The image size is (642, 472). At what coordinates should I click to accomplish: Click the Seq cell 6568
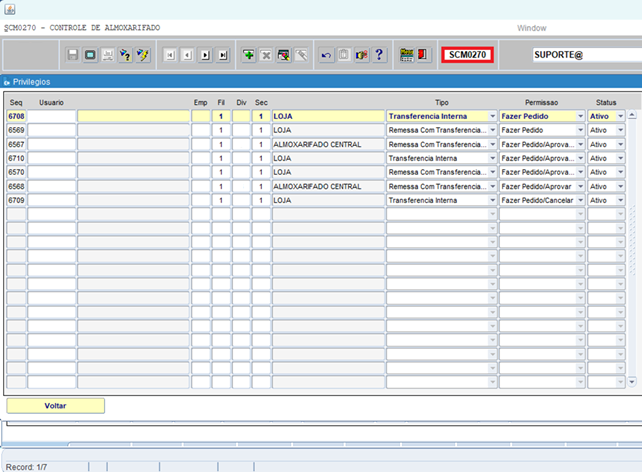(16, 186)
